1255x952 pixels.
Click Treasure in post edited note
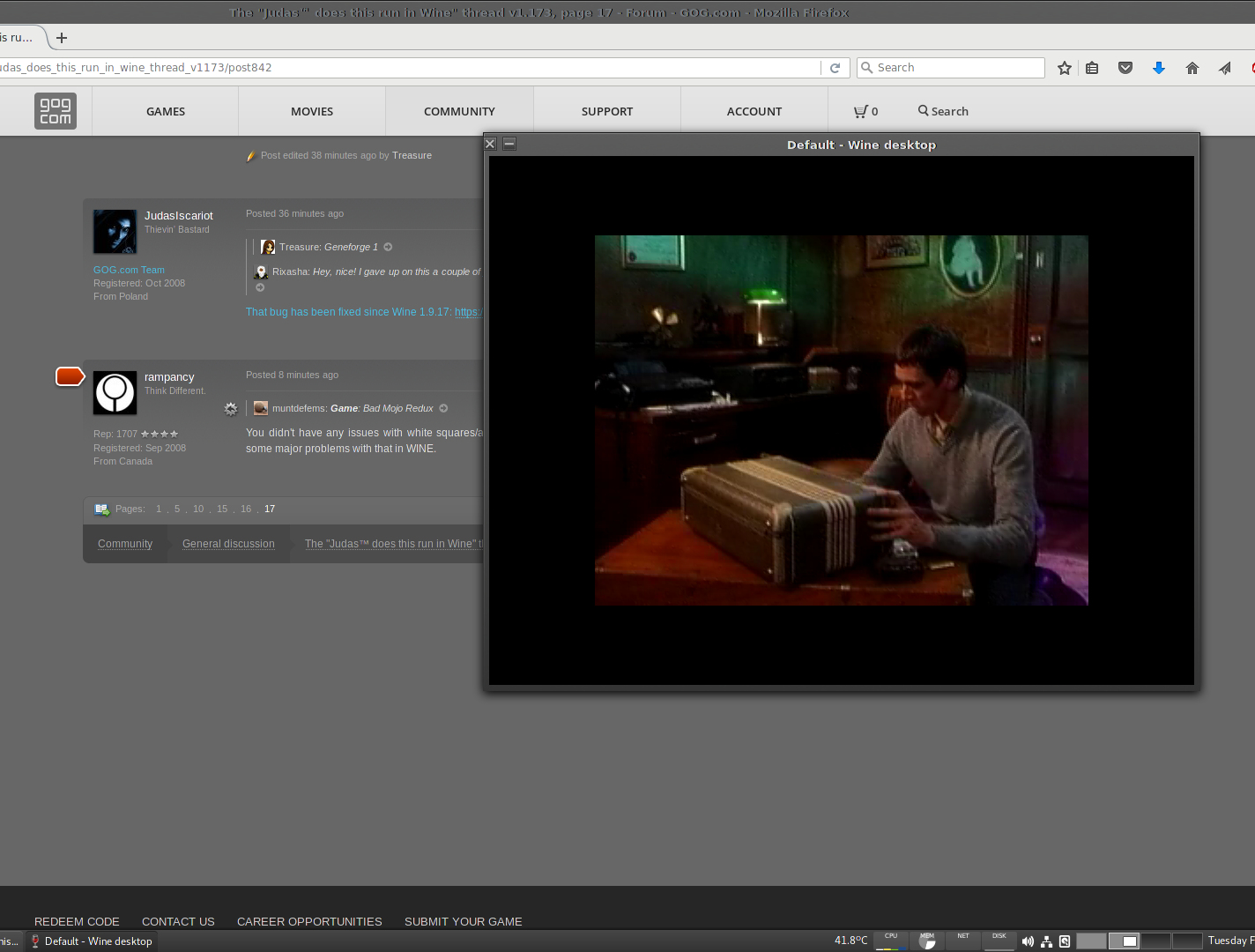412,156
